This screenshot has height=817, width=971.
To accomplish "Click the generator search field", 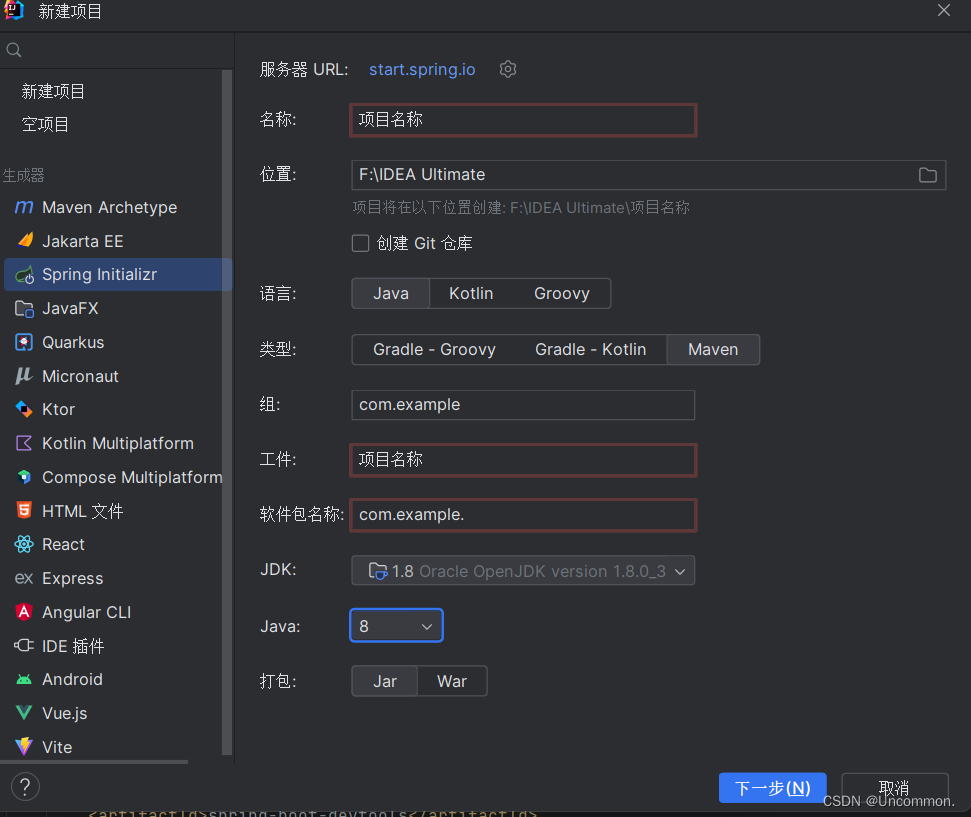I will pyautogui.click(x=118, y=50).
